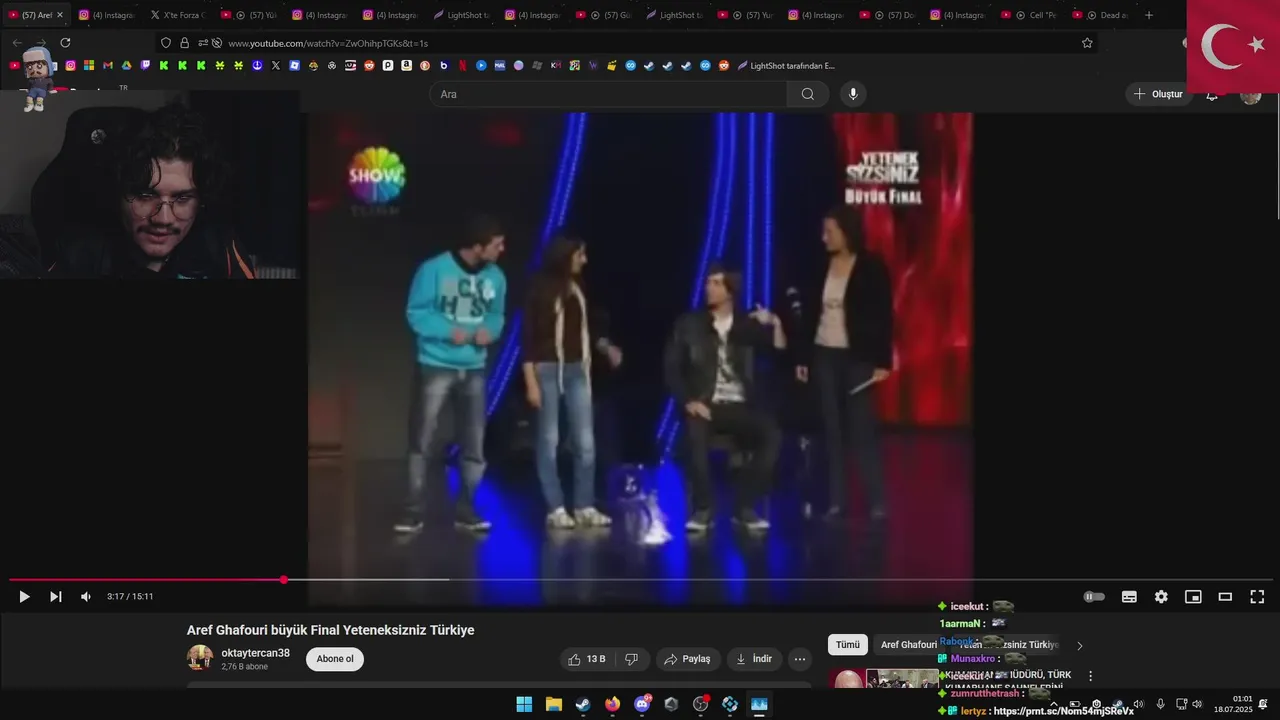Mute the video volume
1280x720 pixels.
point(86,597)
